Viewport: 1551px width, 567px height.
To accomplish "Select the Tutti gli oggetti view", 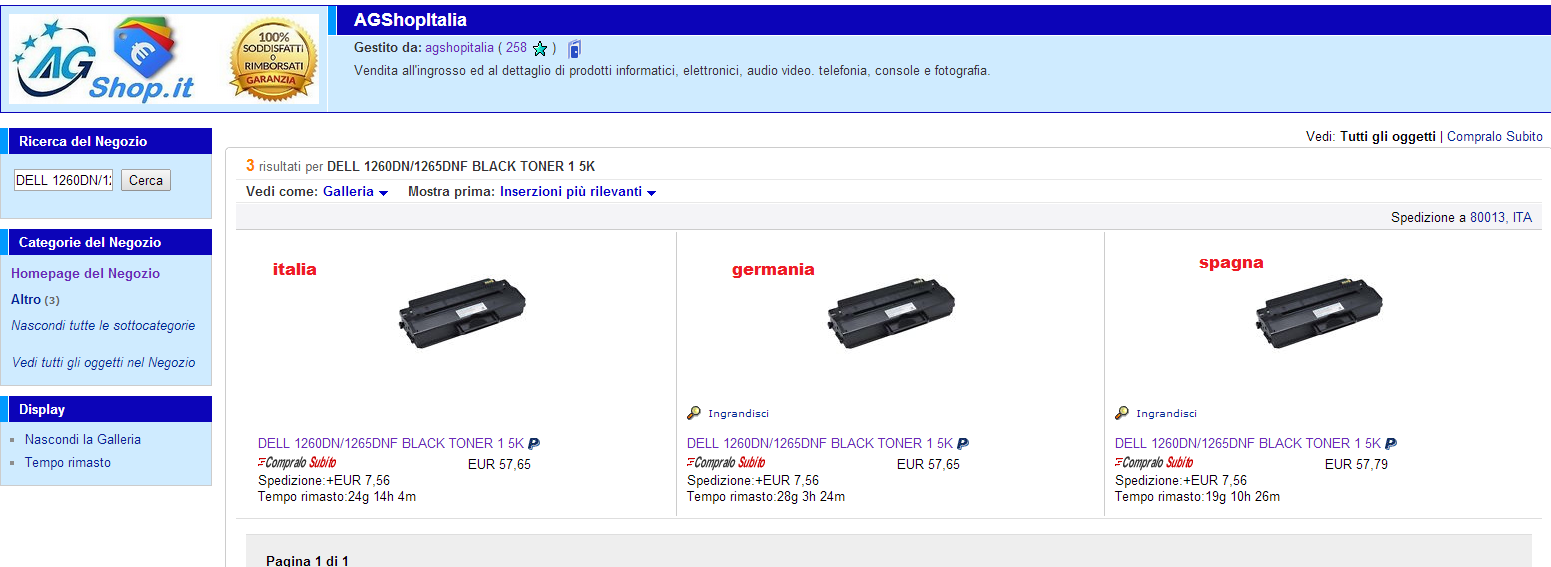I will point(1388,136).
